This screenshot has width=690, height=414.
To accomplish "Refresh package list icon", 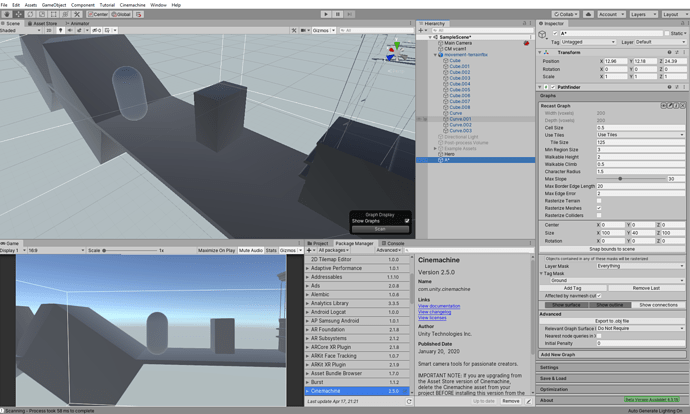I will (x=409, y=401).
